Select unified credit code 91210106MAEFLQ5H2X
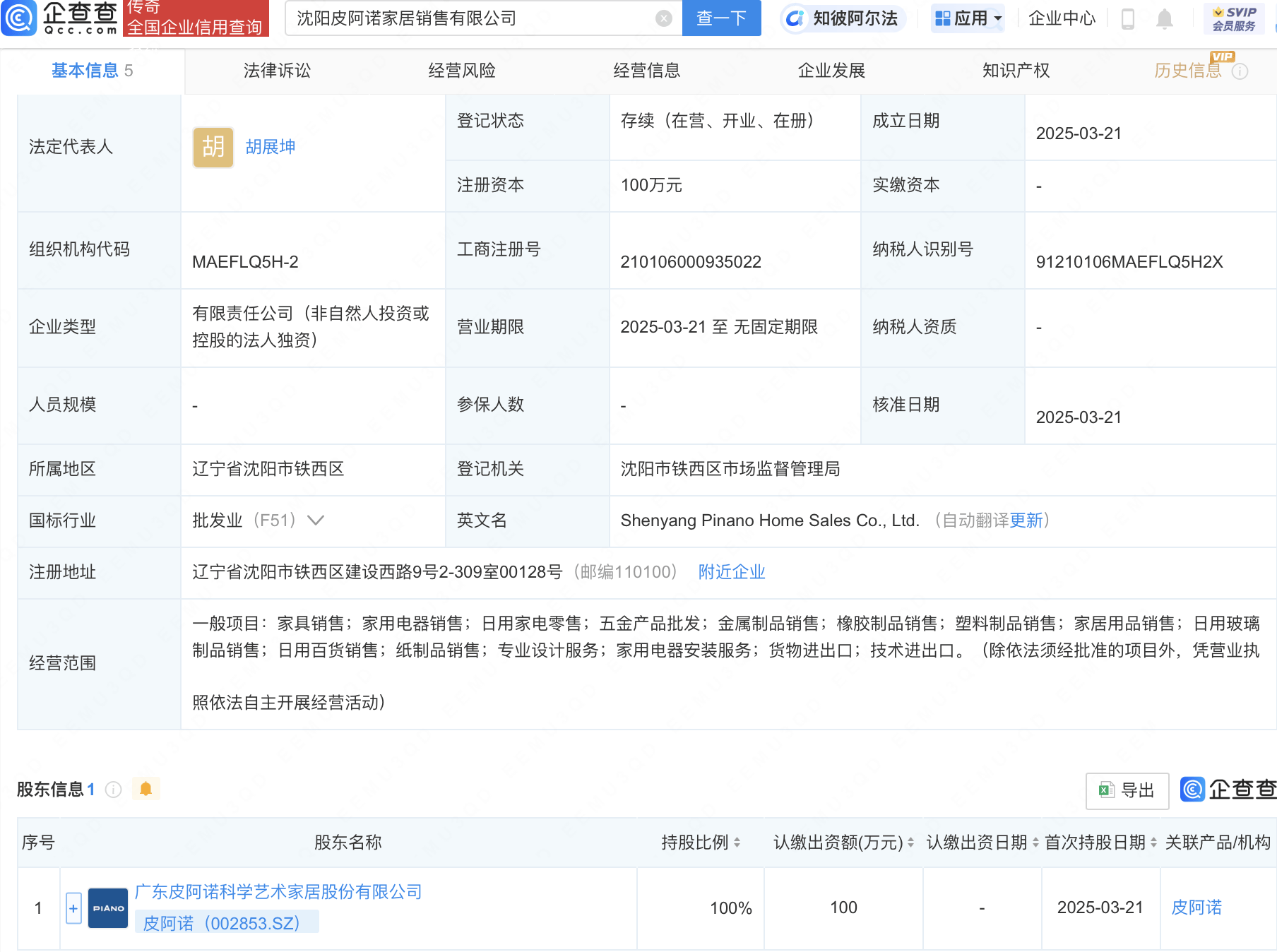The height and width of the screenshot is (952, 1277). pos(1129,262)
